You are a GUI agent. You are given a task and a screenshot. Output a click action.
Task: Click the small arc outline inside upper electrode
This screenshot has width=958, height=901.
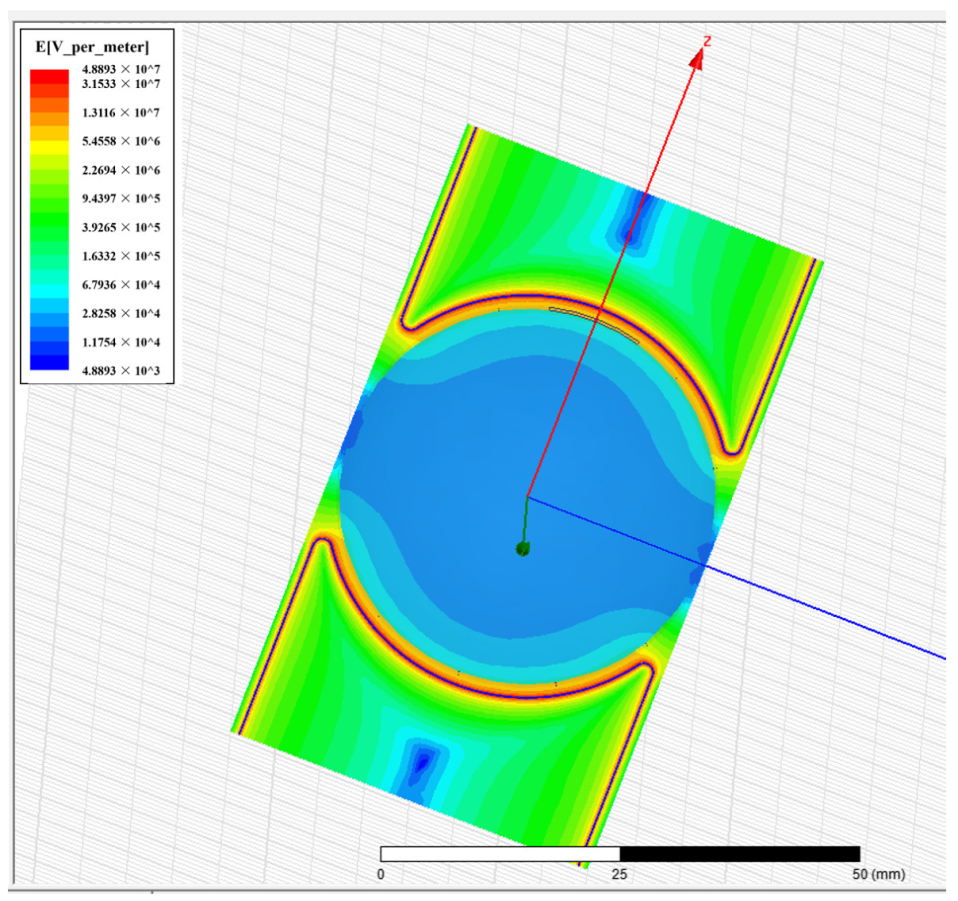click(596, 322)
